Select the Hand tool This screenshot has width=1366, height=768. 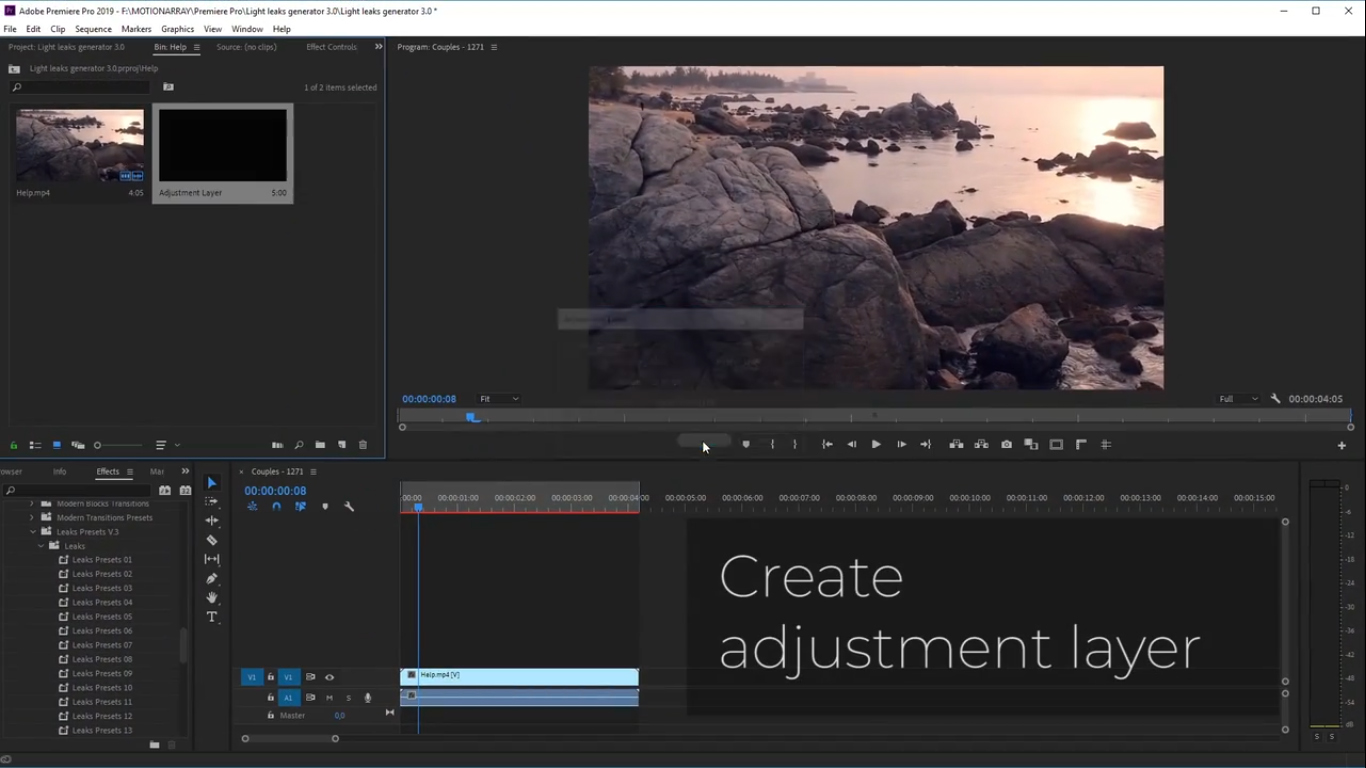(x=211, y=597)
